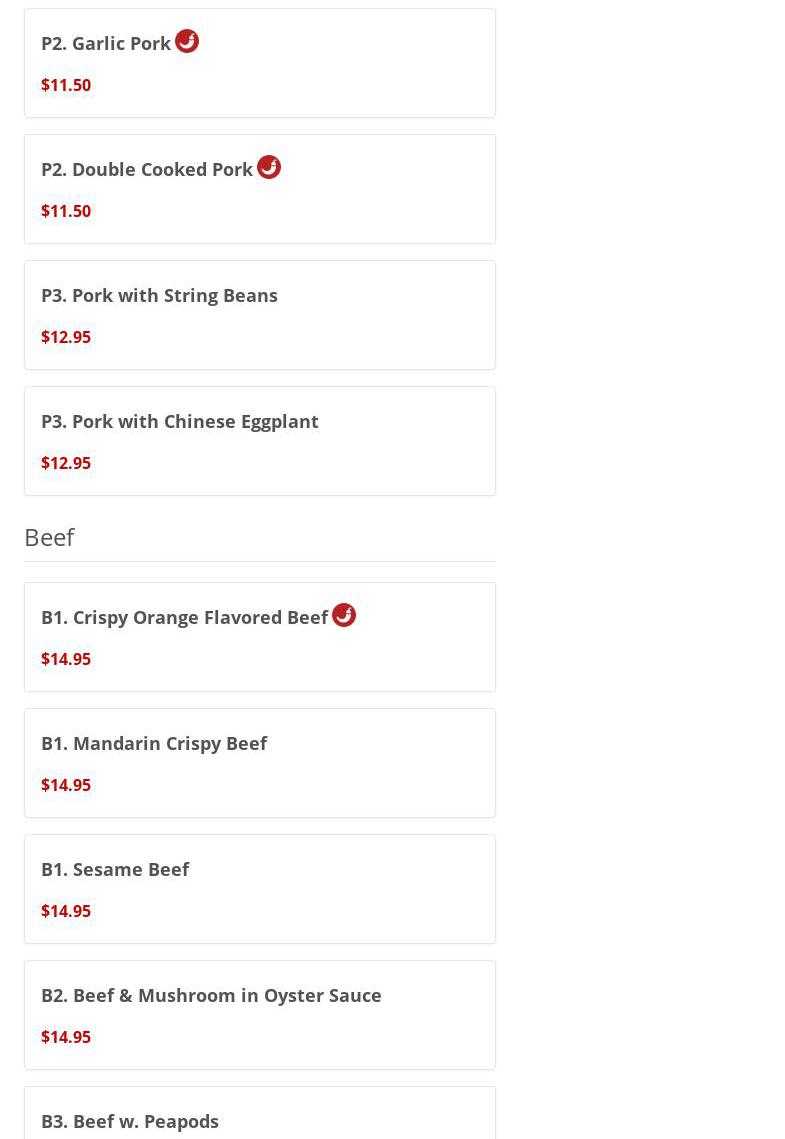
Task: Click the $11.50 price under Garlic Pork
Action: [66, 85]
